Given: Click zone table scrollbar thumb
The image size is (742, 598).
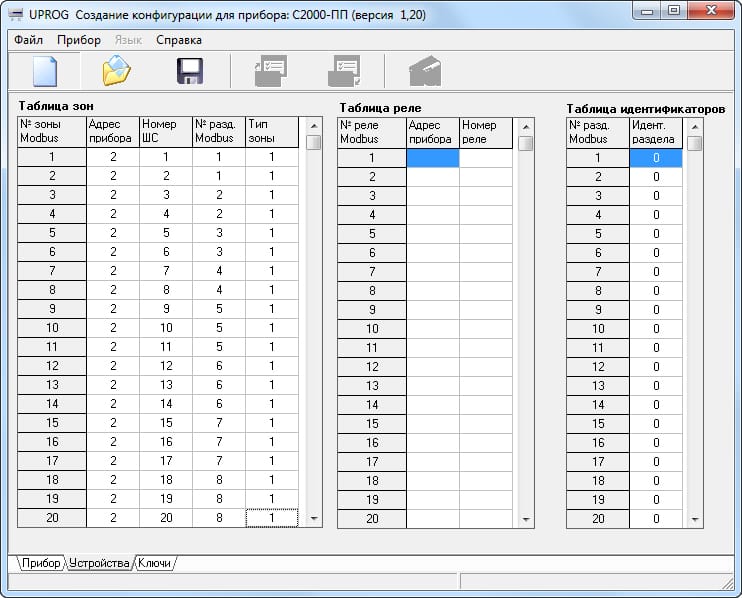Looking at the screenshot, I should point(314,142).
